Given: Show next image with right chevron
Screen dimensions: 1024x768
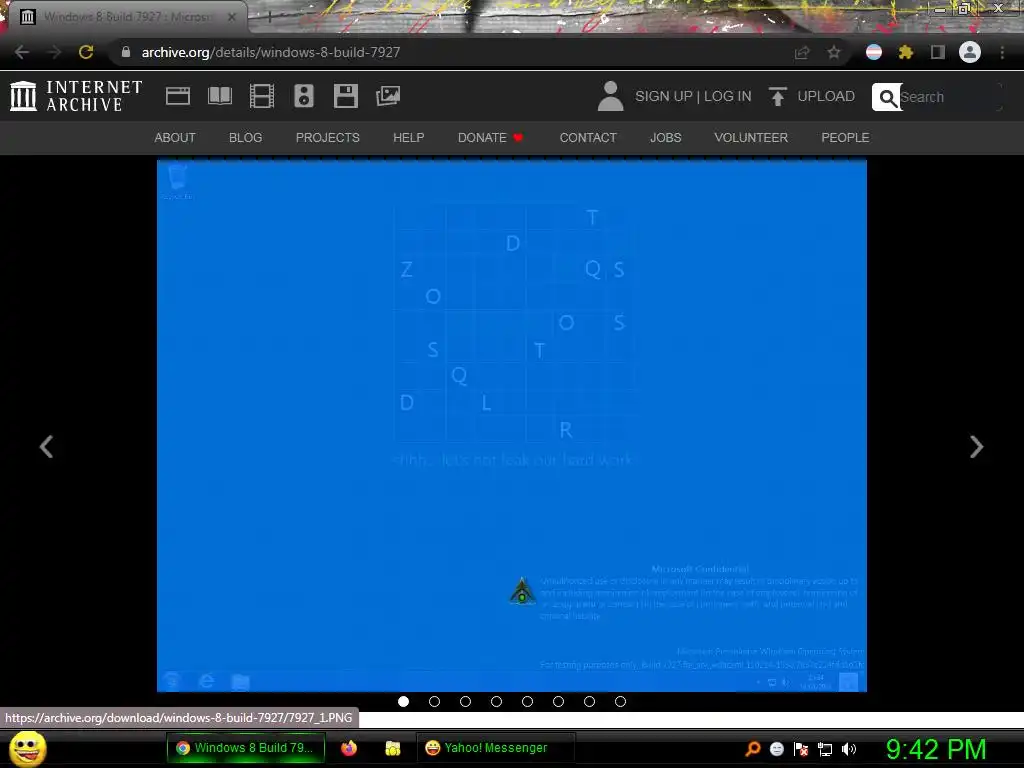Looking at the screenshot, I should coord(976,447).
